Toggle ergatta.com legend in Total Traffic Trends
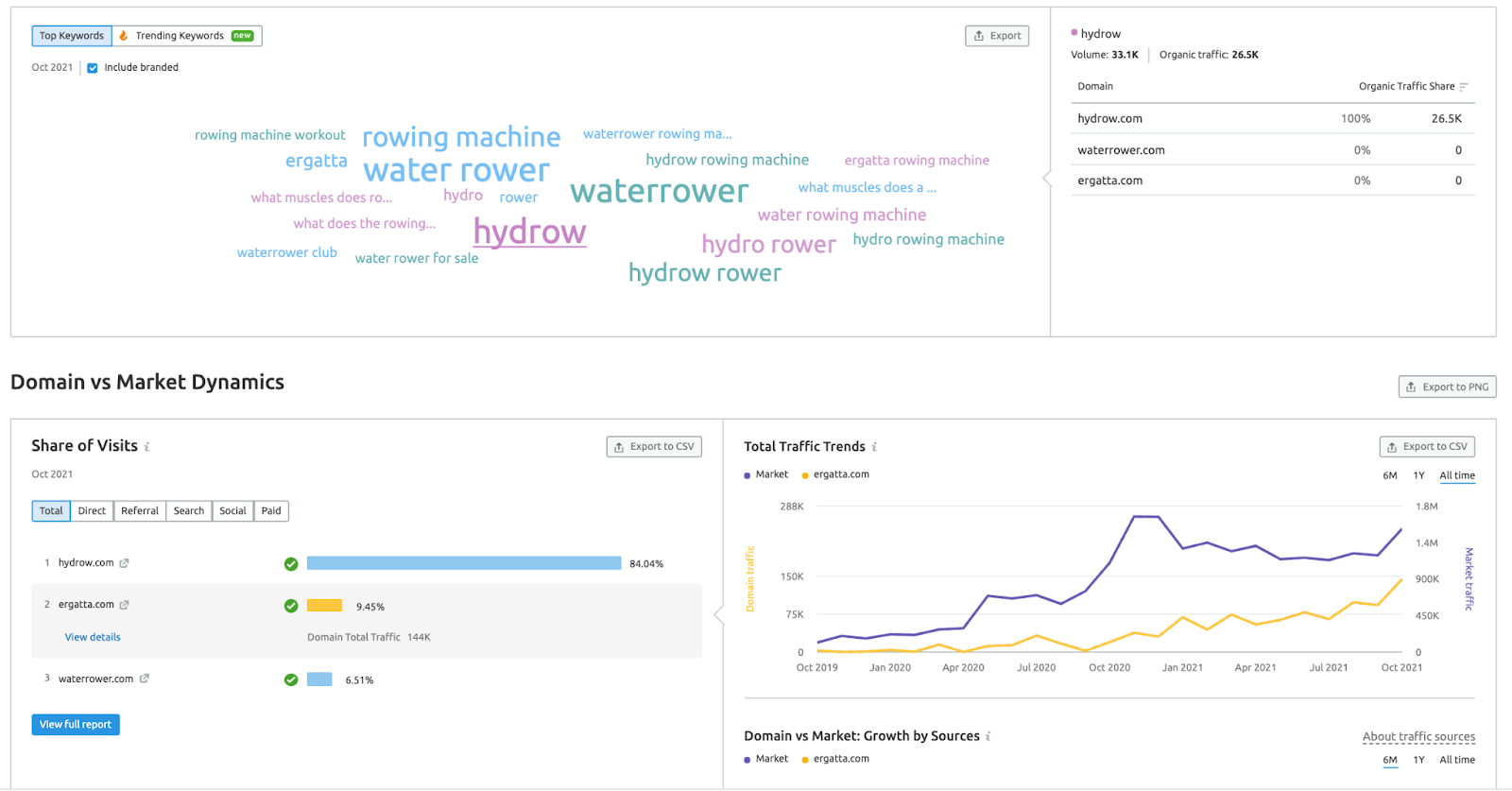Image resolution: width=1512 pixels, height=791 pixels. [x=835, y=475]
